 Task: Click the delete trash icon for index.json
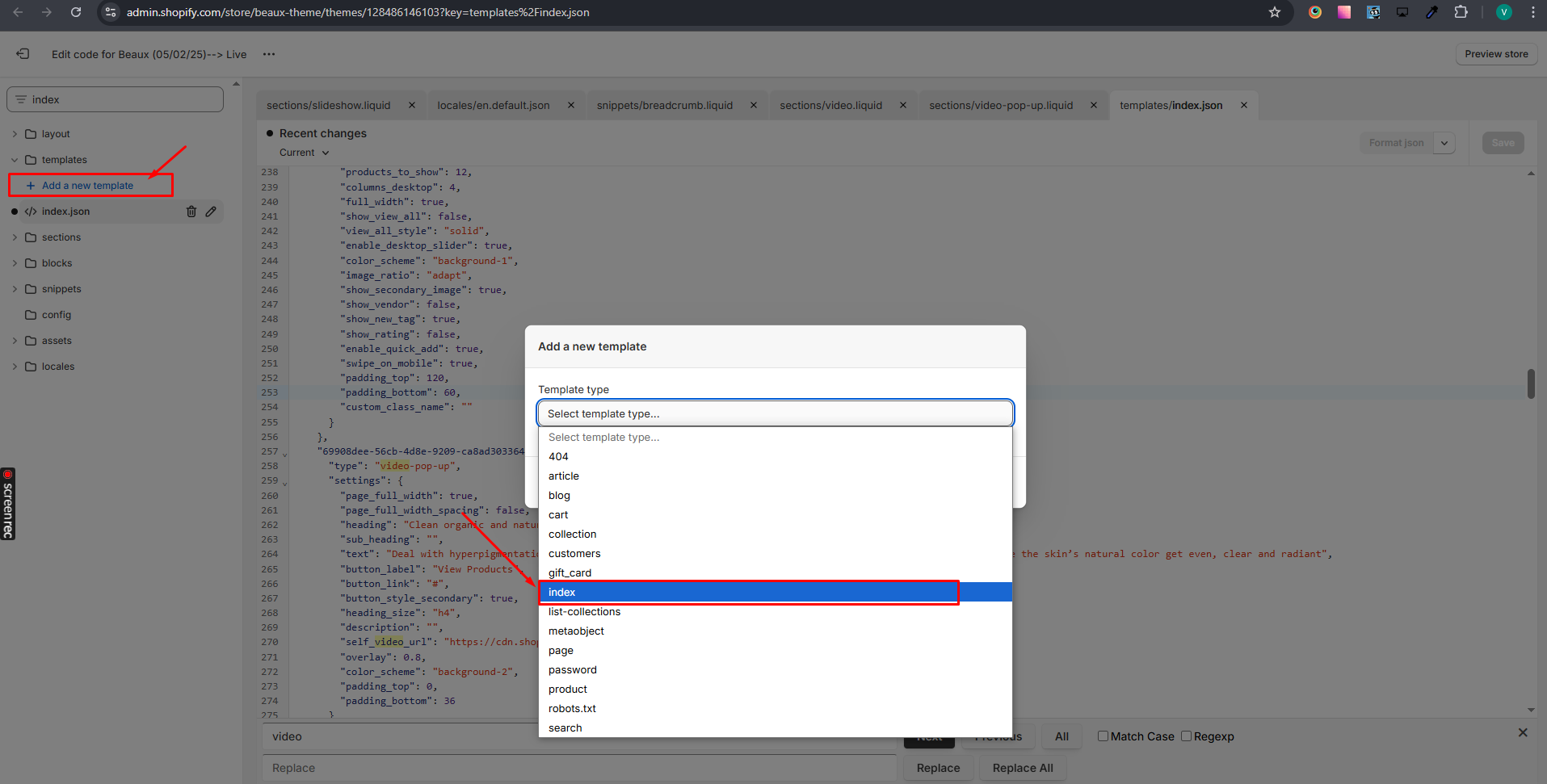click(191, 212)
